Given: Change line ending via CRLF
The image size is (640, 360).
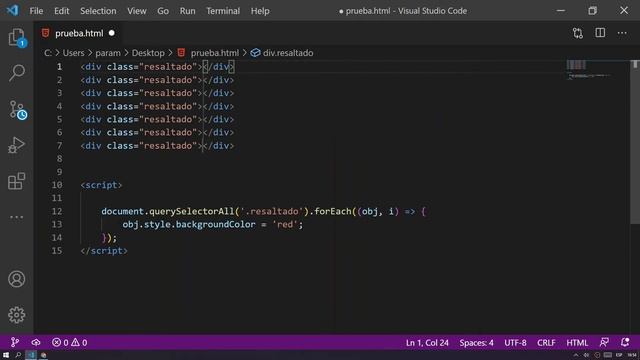Looking at the screenshot, I should [x=546, y=342].
